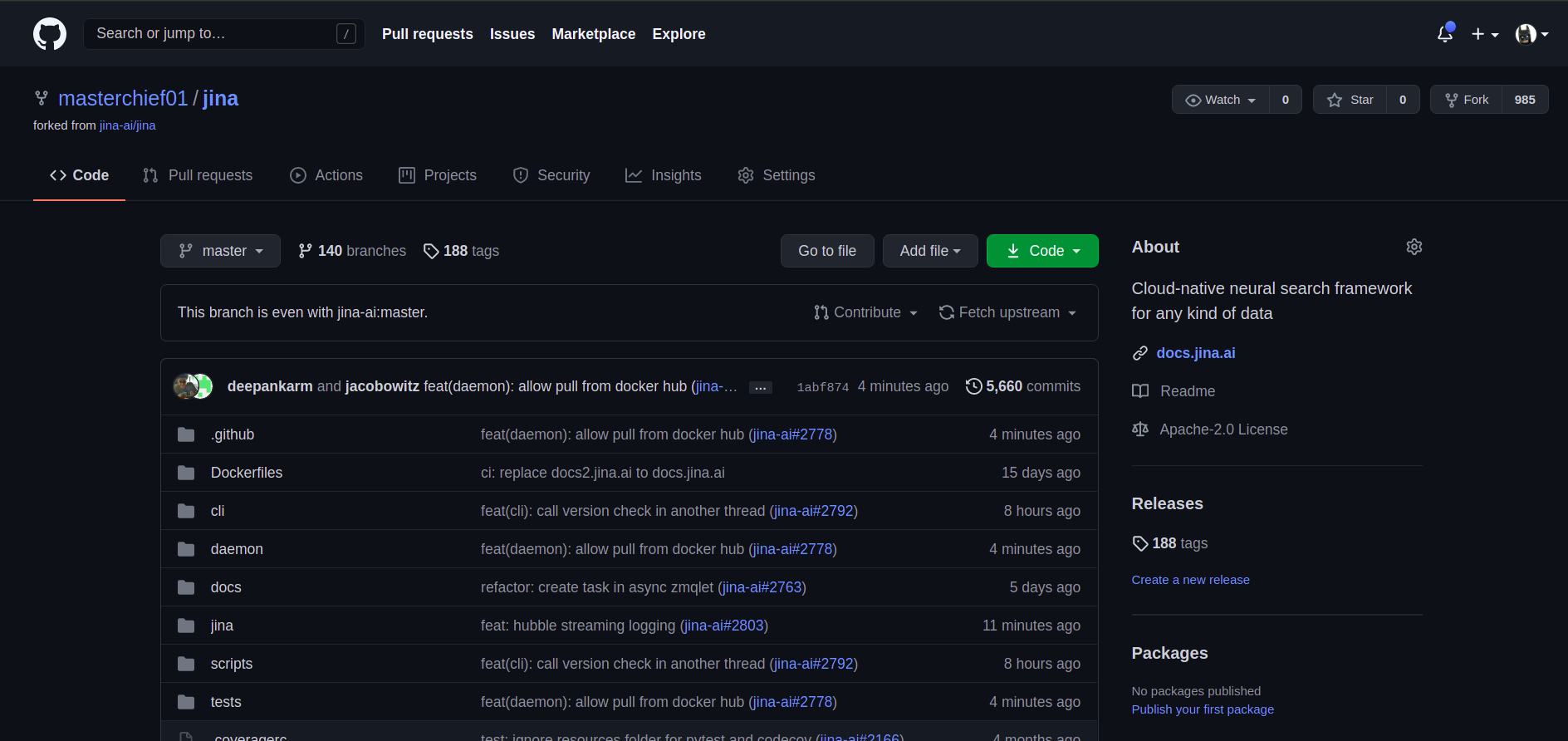Click the Watch button
This screenshot has width=1568, height=741.
[1221, 100]
